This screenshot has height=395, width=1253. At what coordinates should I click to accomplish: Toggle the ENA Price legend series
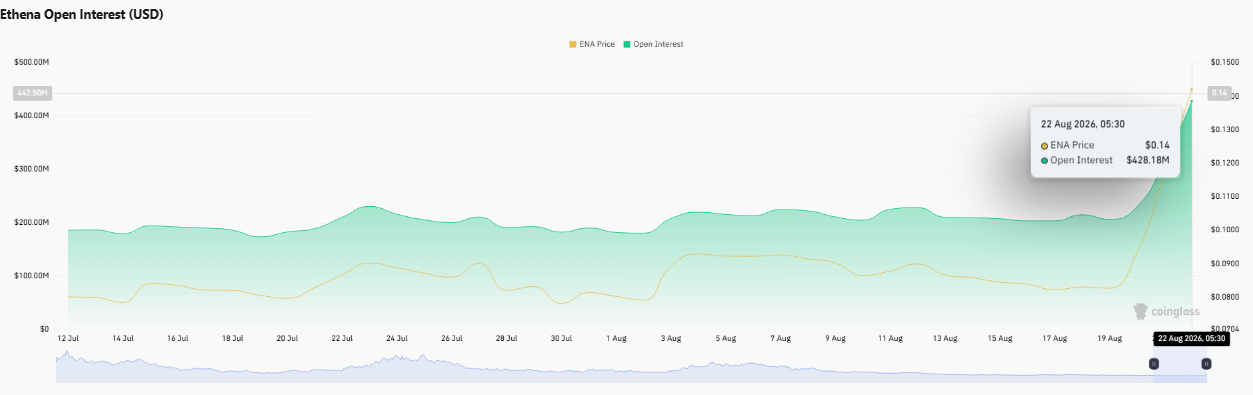(x=591, y=44)
